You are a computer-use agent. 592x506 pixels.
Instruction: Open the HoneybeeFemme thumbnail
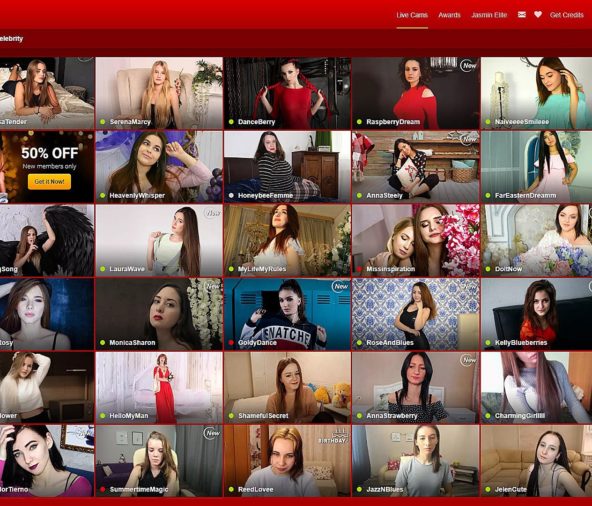pyautogui.click(x=287, y=167)
